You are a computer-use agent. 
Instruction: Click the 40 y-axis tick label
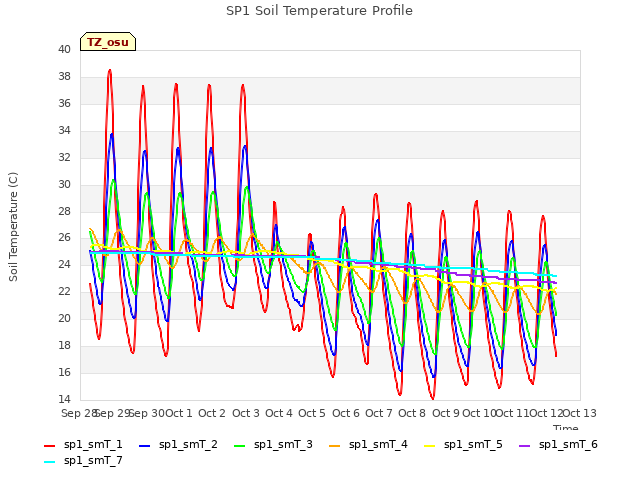pyautogui.click(x=64, y=50)
